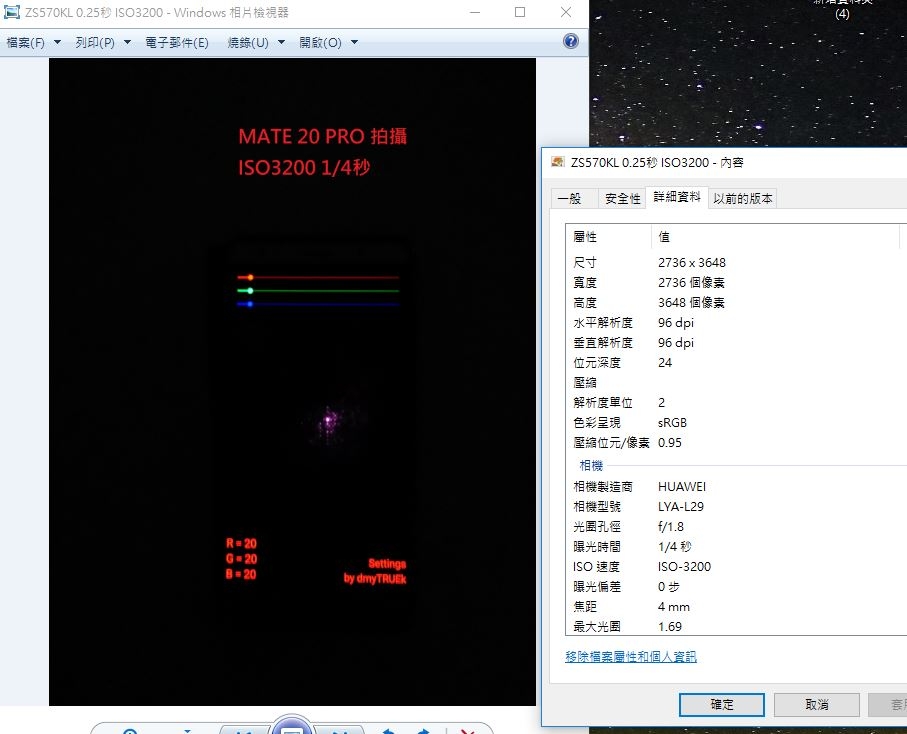
Task: Start the slideshow with the round center button
Action: tap(292, 726)
